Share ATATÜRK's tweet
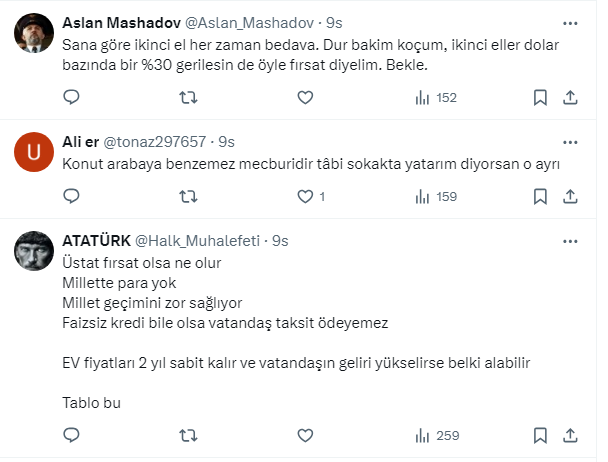The height and width of the screenshot is (462, 608). pyautogui.click(x=570, y=435)
